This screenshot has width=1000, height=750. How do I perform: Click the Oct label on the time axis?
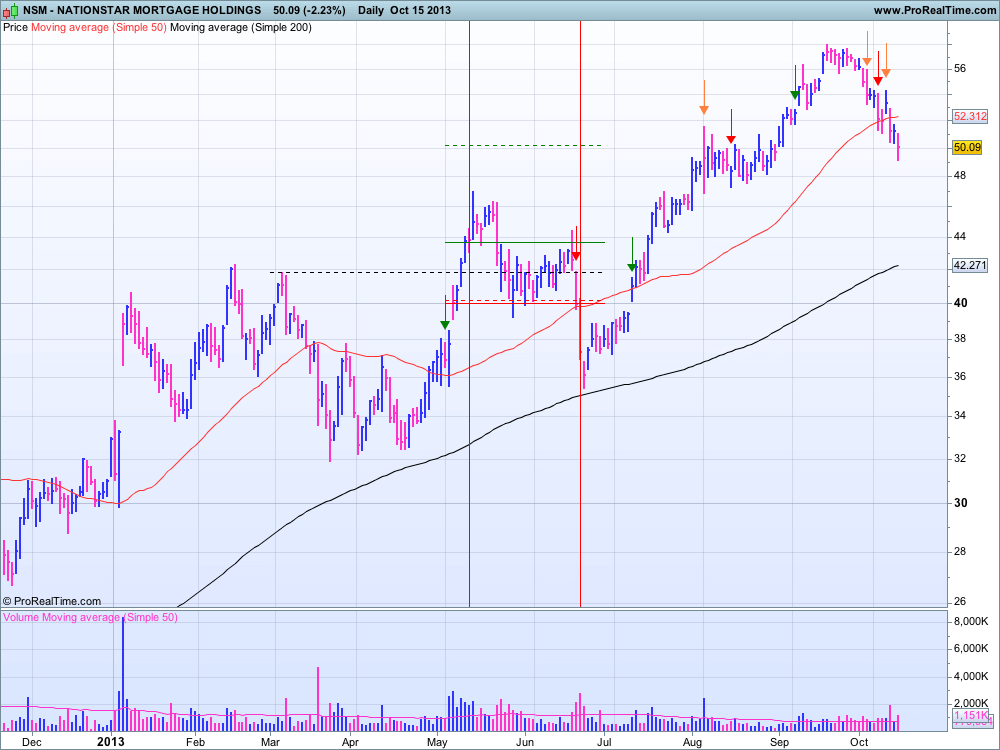[x=859, y=742]
